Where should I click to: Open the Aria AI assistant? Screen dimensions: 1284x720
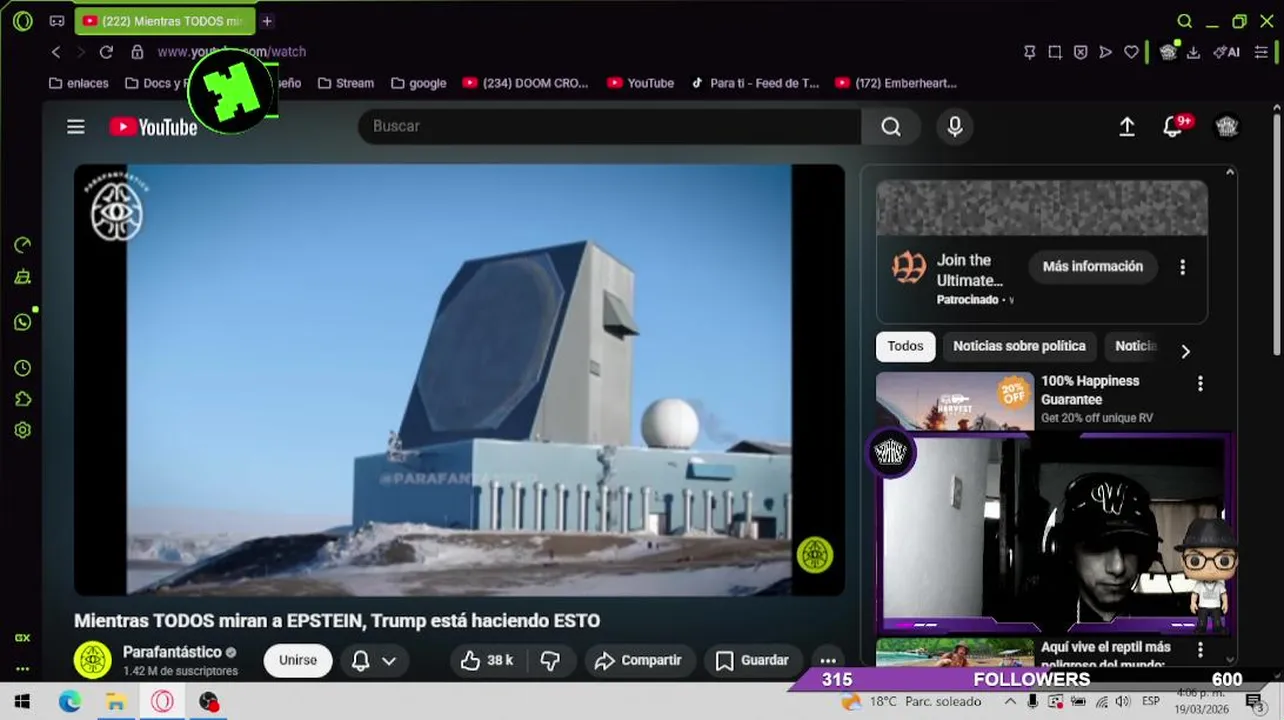coord(1226,52)
